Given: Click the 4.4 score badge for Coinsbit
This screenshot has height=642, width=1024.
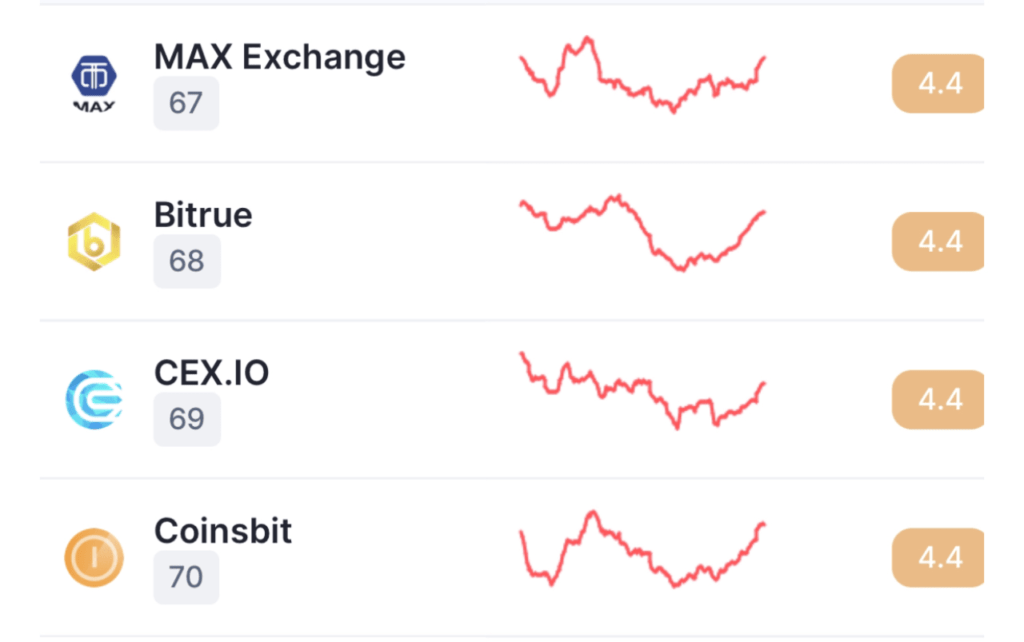Looking at the screenshot, I should pos(938,558).
